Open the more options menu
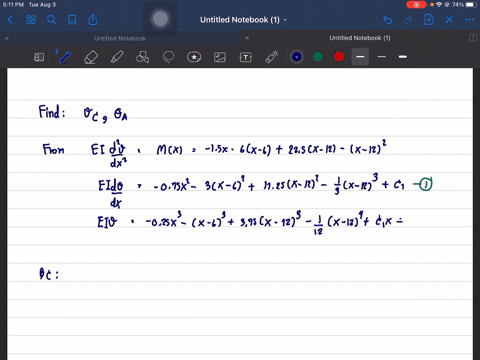This screenshot has width=480, height=360. (x=470, y=20)
